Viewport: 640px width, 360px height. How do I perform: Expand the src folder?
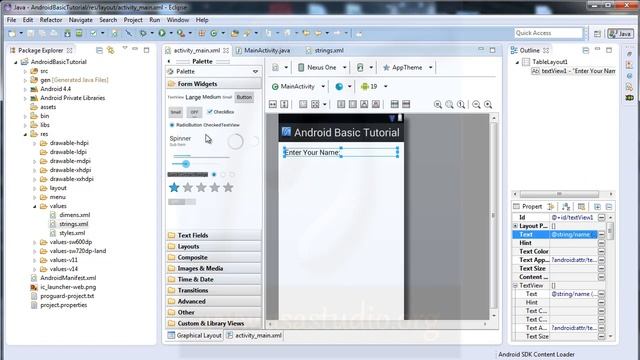25,71
